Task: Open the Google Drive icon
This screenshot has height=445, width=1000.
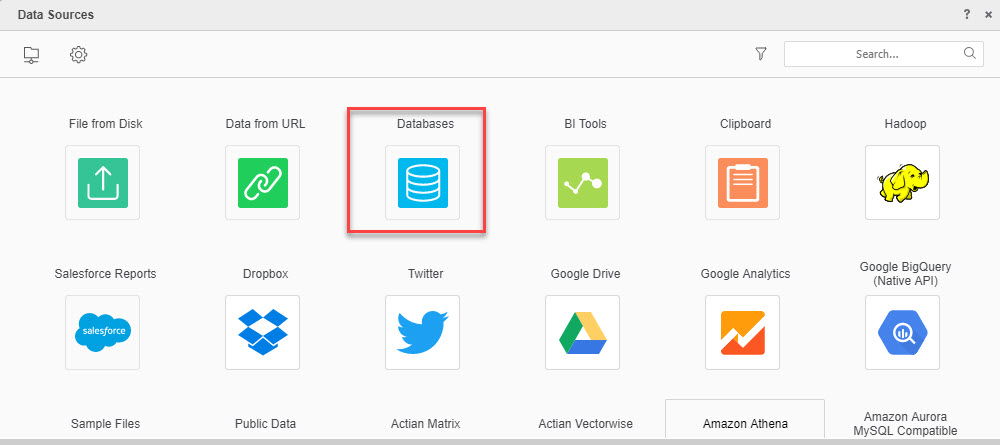Action: coord(583,332)
